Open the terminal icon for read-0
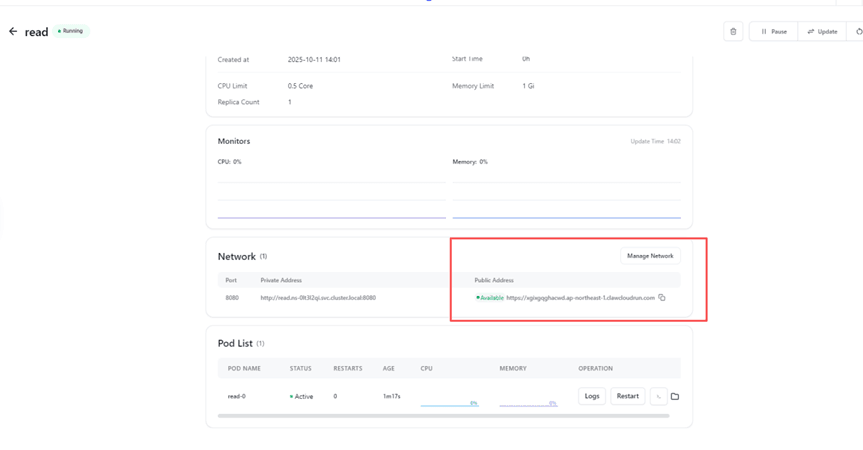The image size is (863, 450). point(658,397)
